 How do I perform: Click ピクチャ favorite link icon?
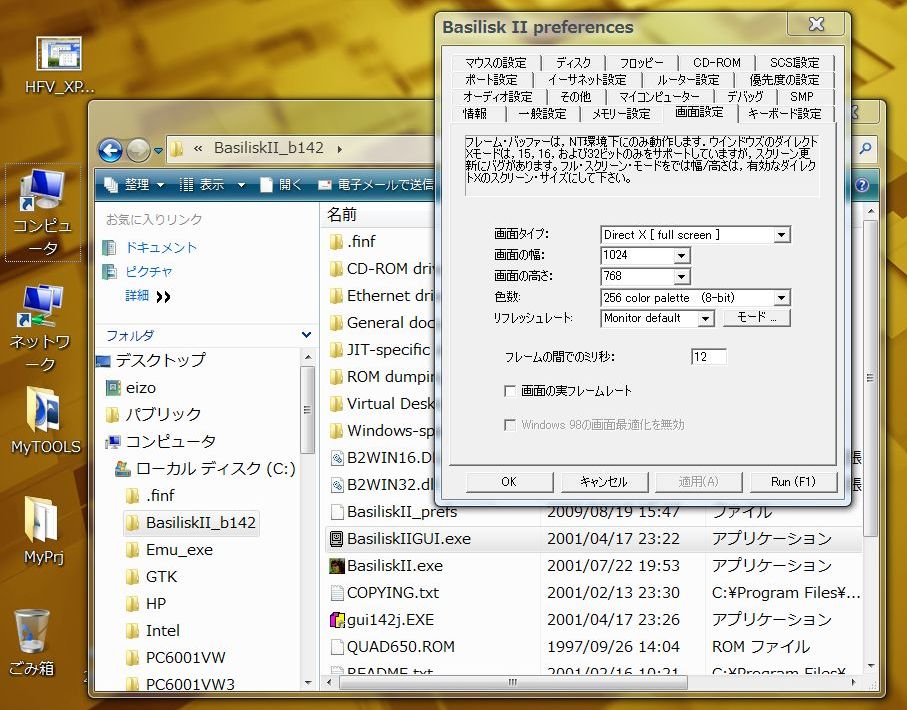tap(109, 271)
